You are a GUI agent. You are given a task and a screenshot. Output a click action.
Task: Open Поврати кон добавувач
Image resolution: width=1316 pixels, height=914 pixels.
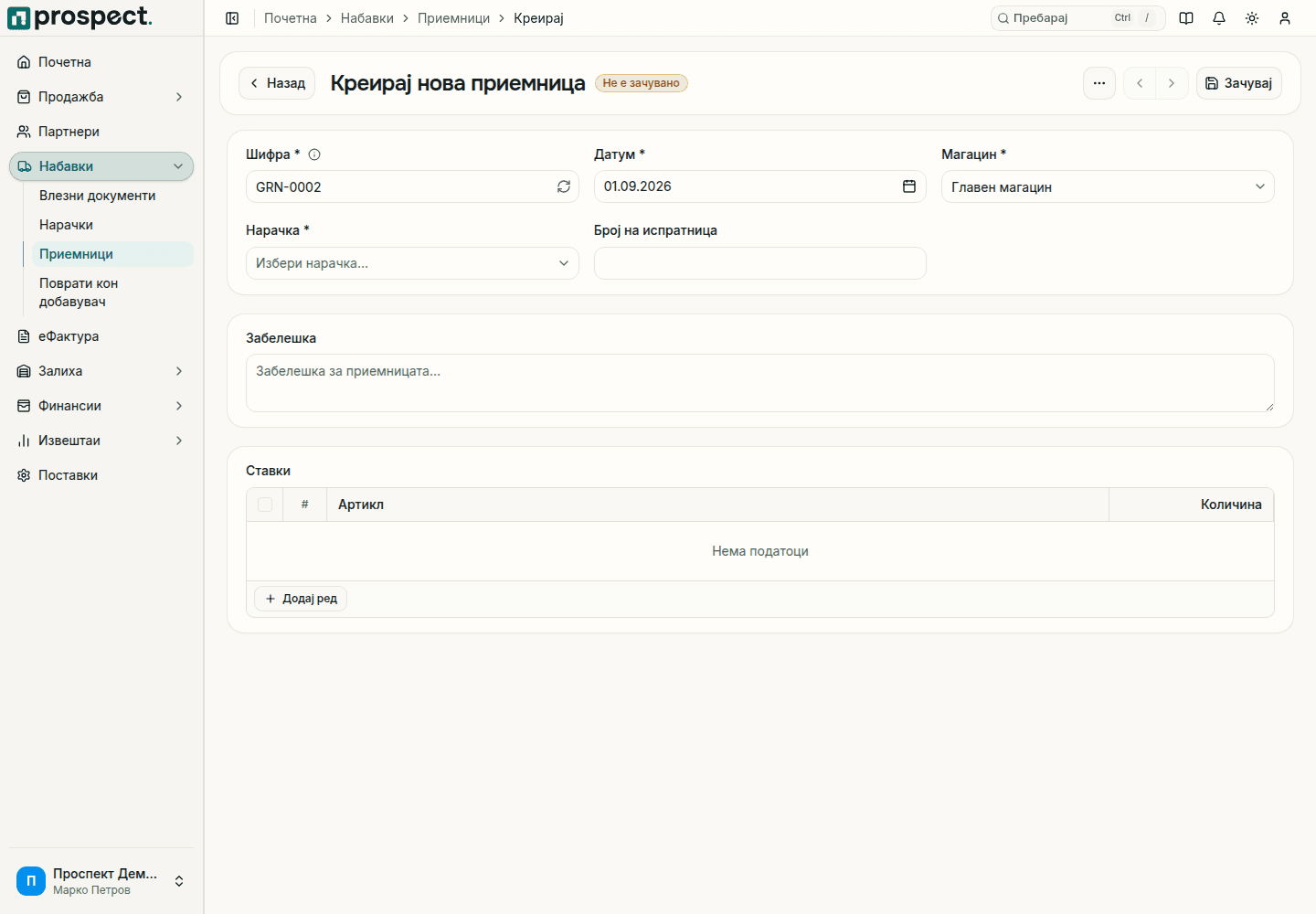click(112, 292)
